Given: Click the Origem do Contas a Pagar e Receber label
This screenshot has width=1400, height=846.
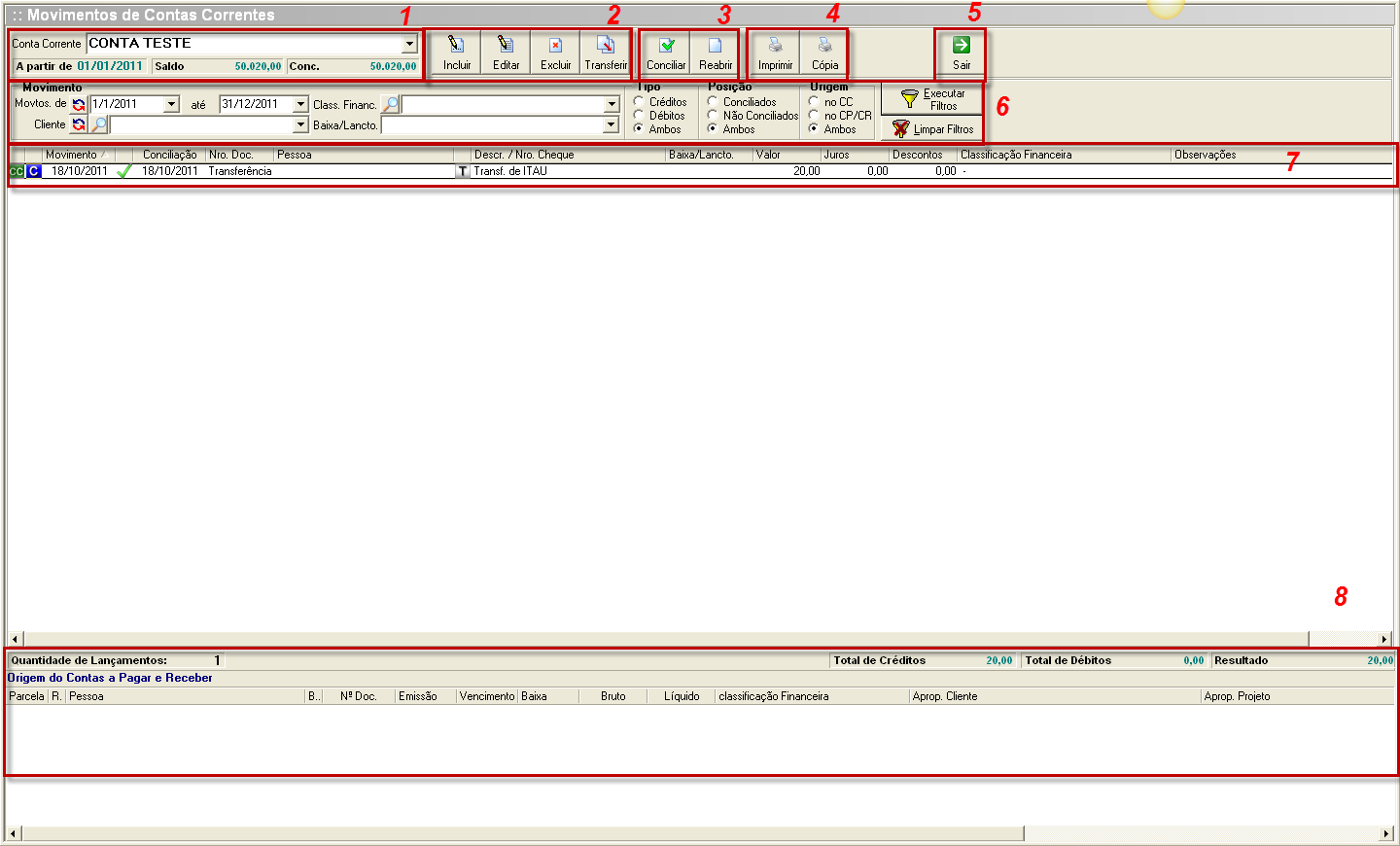Looking at the screenshot, I should 110,678.
